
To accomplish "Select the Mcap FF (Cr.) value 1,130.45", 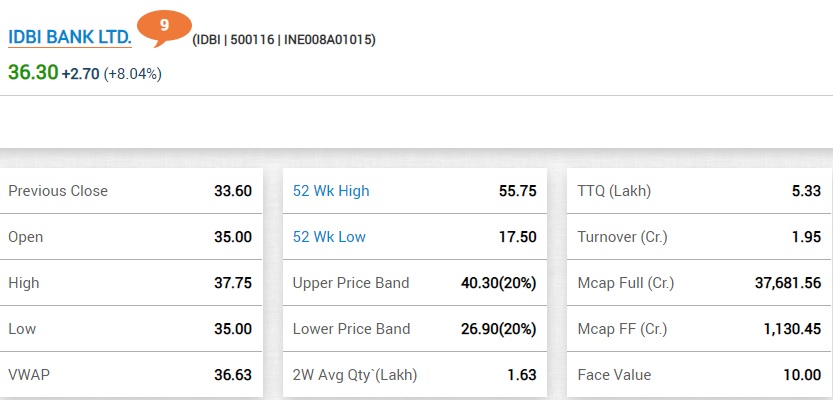I will [x=793, y=329].
